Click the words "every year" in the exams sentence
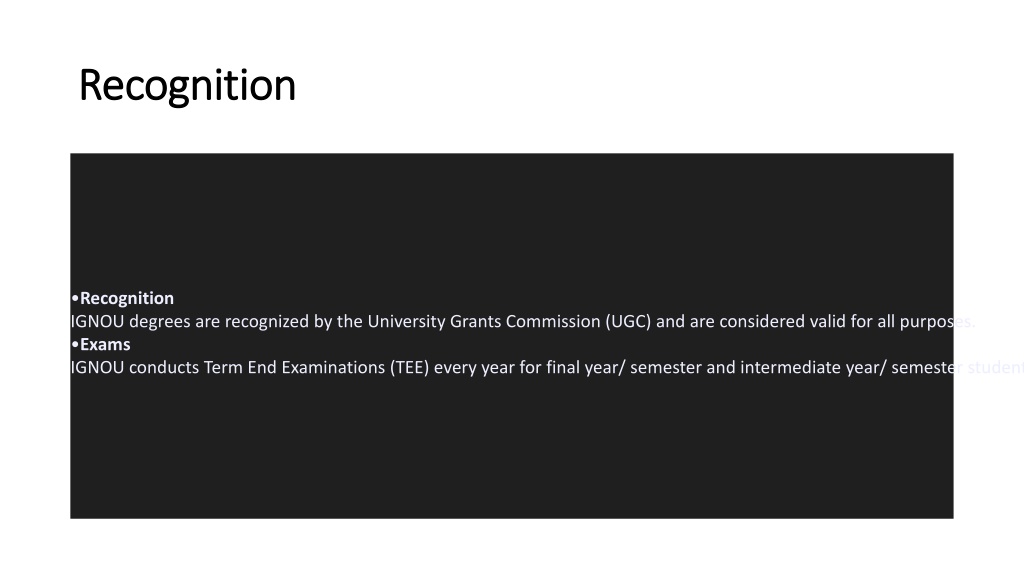The height and width of the screenshot is (576, 1024). pos(474,368)
